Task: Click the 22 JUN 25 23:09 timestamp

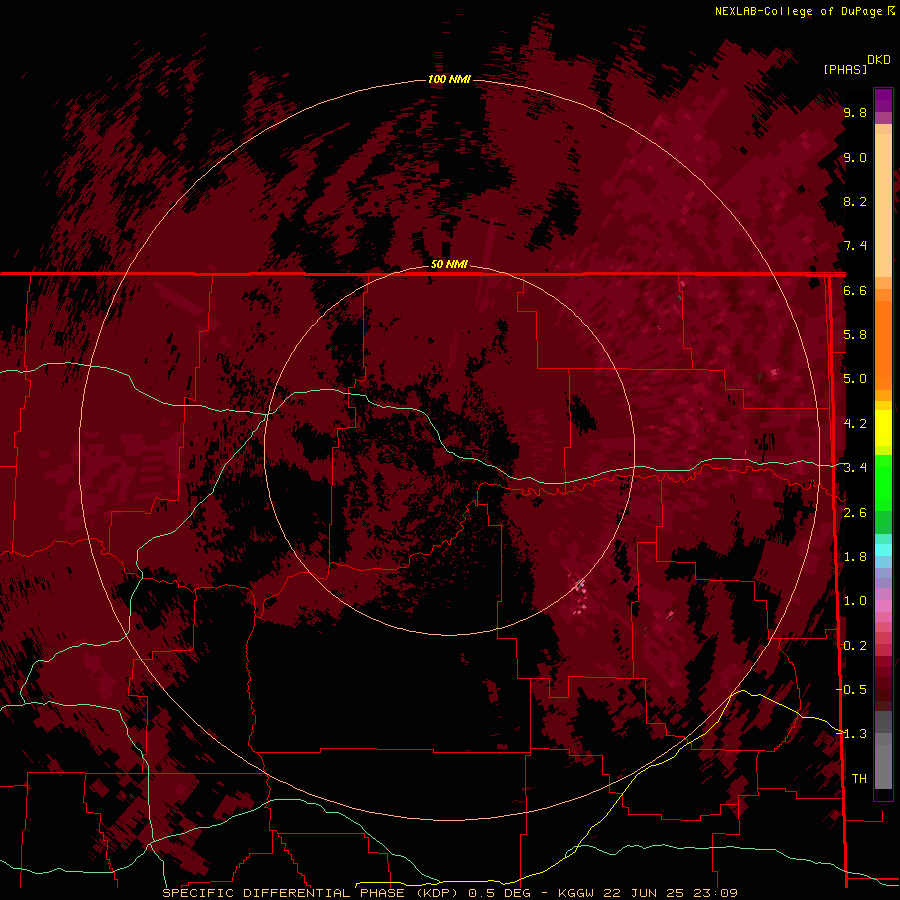Action: coord(670,893)
